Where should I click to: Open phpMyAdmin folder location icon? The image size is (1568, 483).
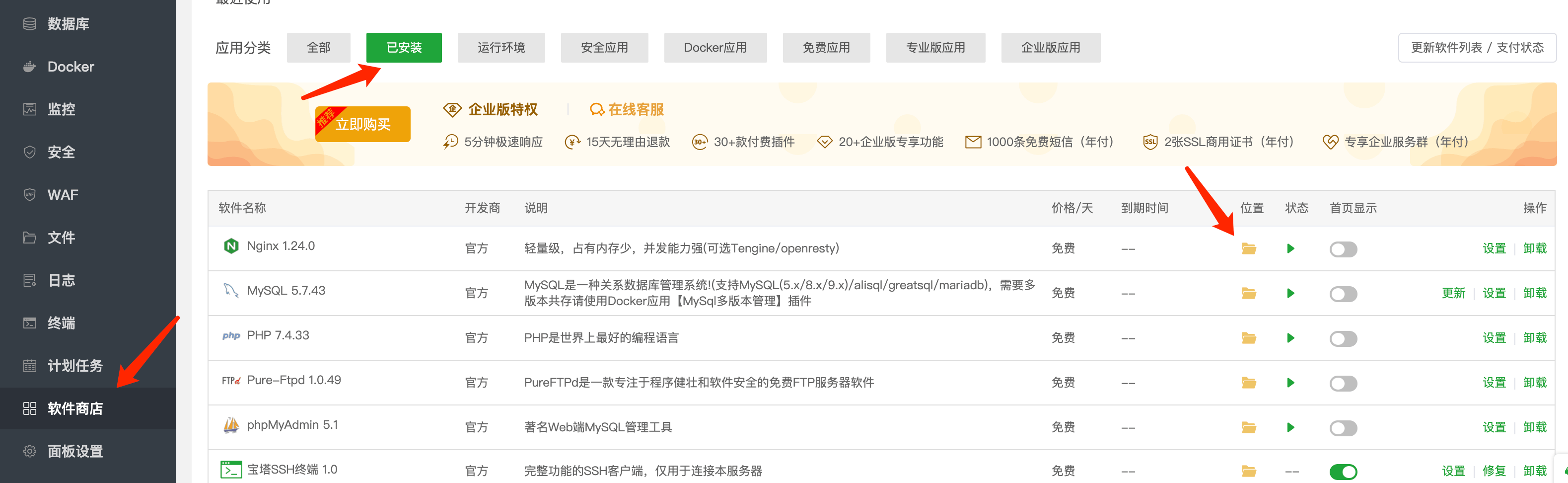tap(1248, 427)
